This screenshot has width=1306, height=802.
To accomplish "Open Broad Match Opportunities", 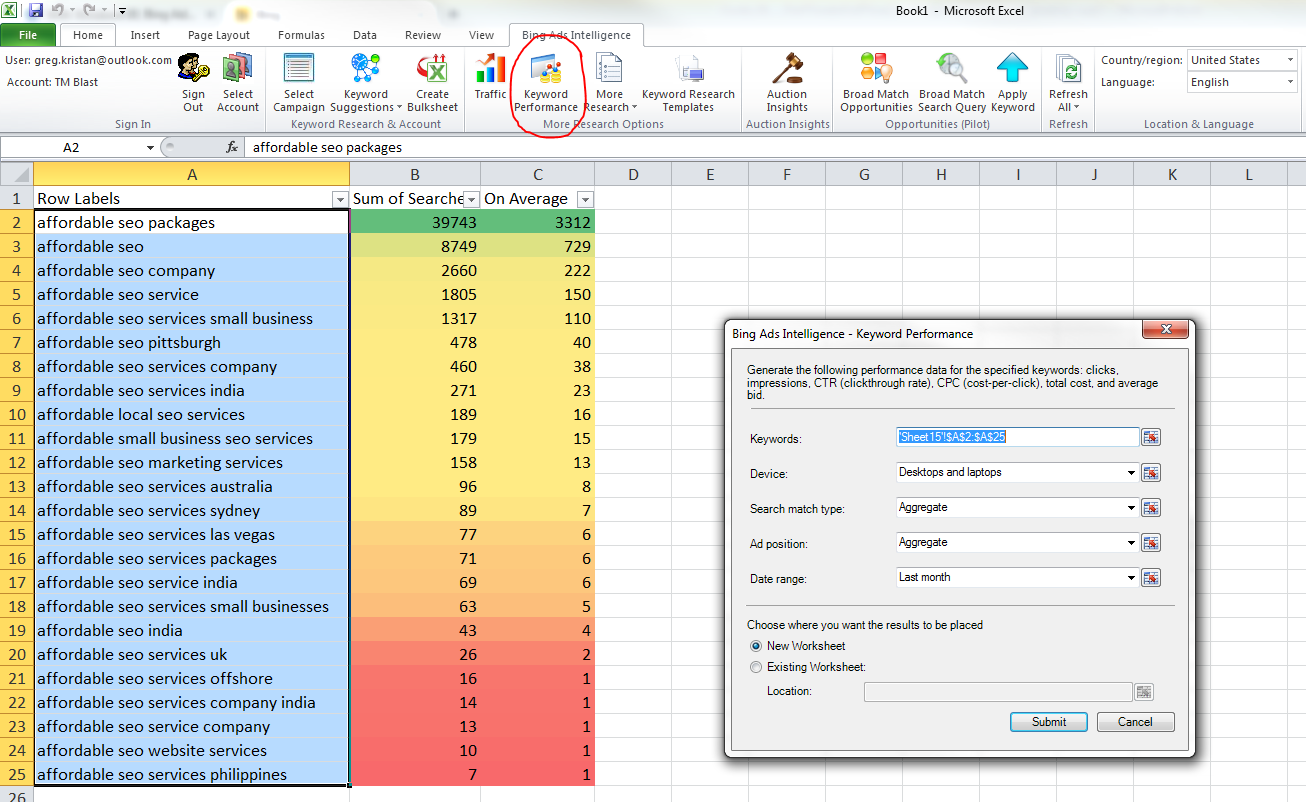I will coord(876,83).
